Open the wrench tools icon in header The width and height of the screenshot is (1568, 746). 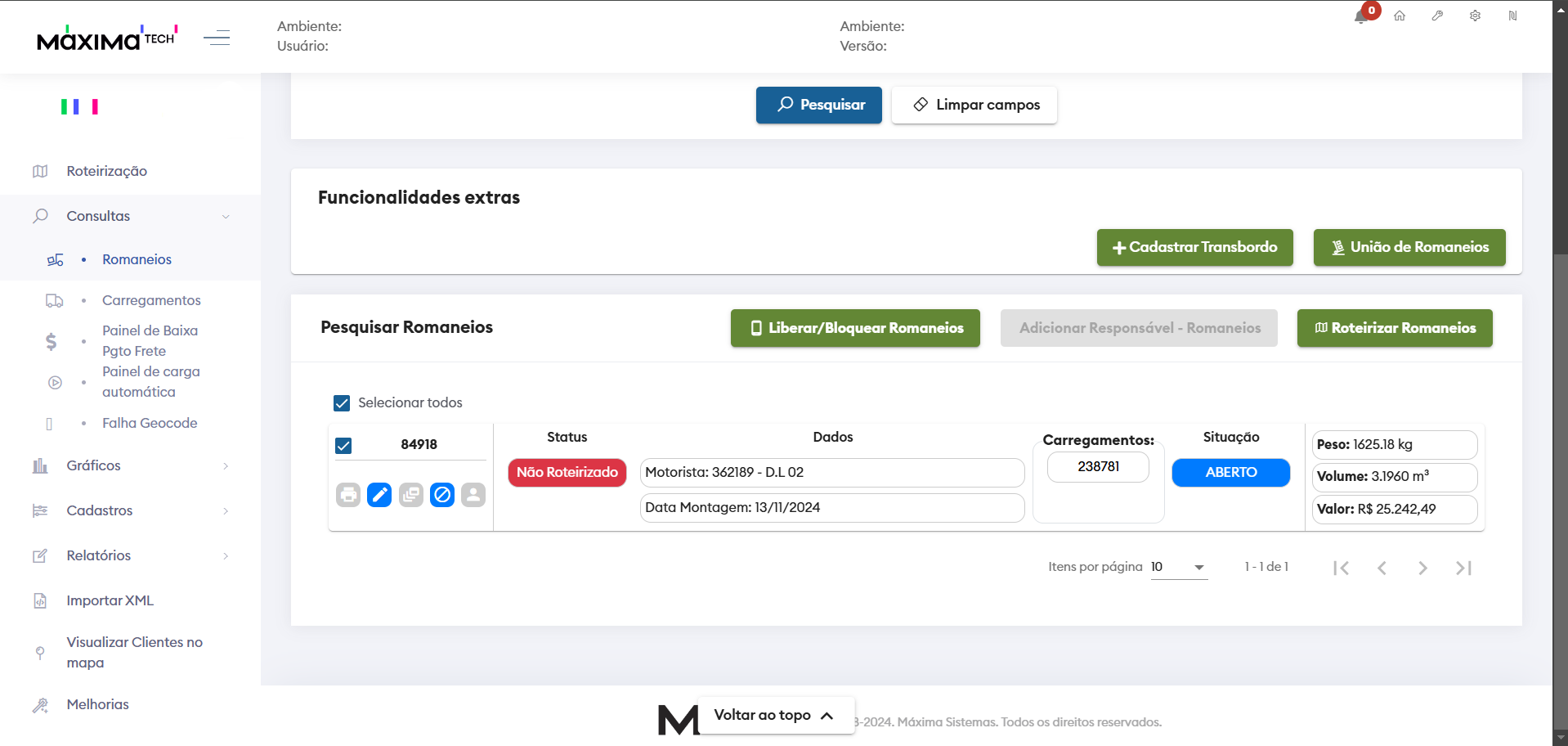tap(1437, 16)
